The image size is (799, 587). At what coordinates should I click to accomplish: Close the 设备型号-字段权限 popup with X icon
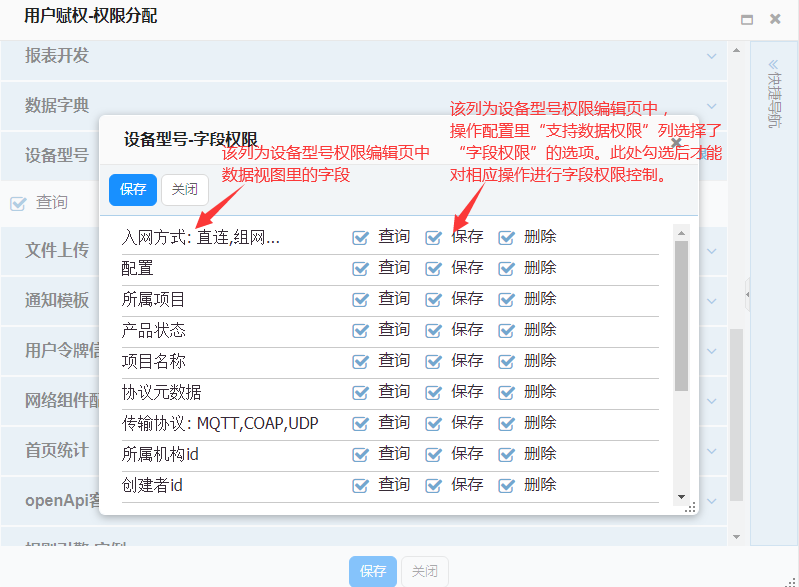pos(677,143)
